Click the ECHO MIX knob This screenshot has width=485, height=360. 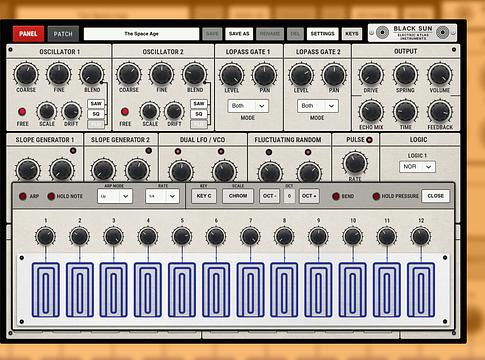point(371,112)
